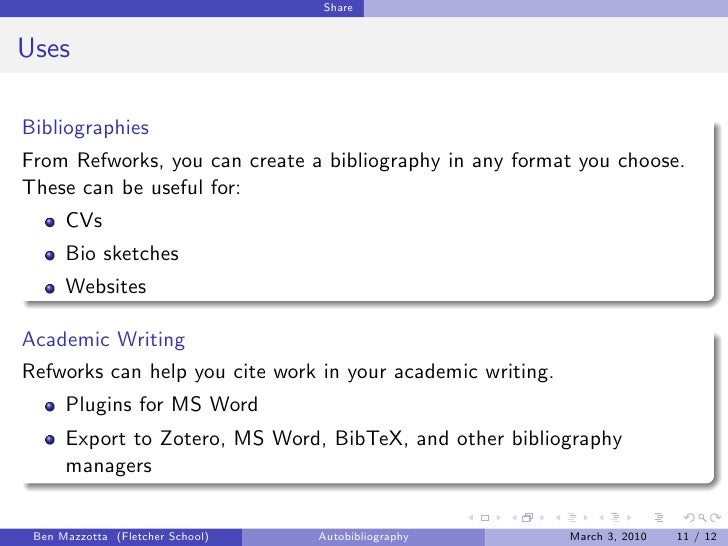The image size is (728, 546).
Task: Jump back with the previous section arrow
Action: (602, 518)
